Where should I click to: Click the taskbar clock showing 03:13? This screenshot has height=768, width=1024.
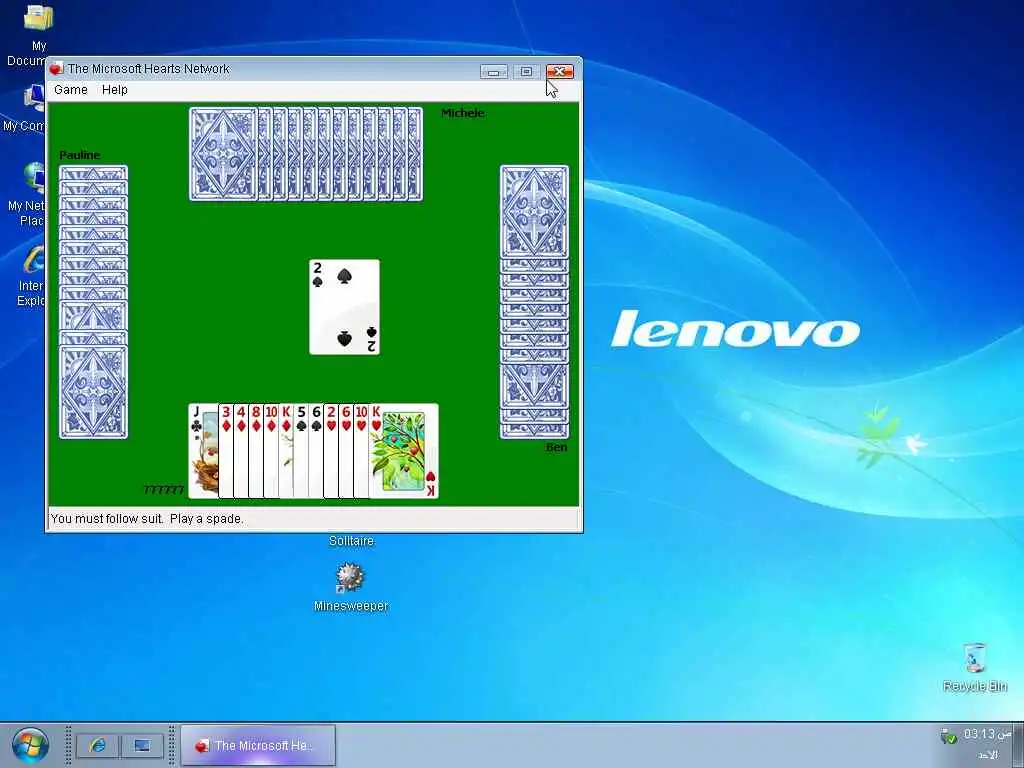click(987, 734)
